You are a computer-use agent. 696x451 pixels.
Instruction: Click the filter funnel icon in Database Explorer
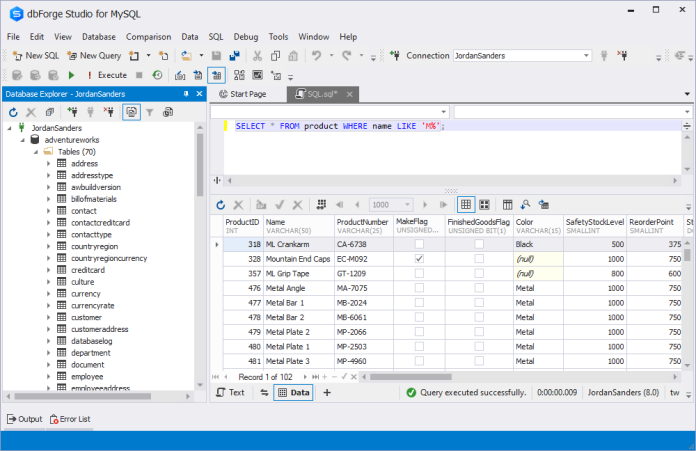click(x=150, y=112)
